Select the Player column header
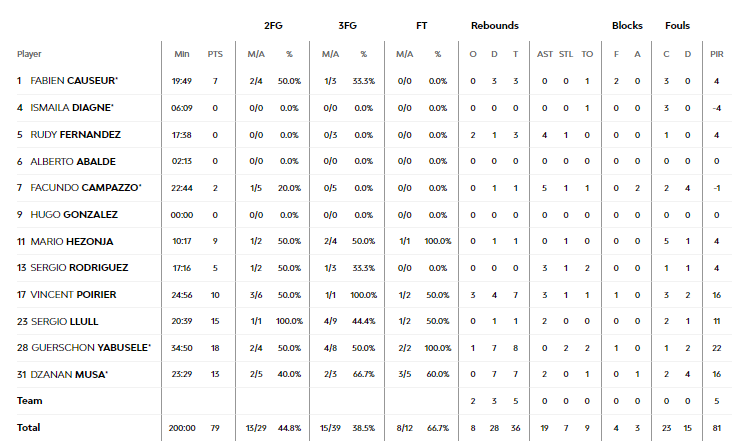The image size is (732, 441). (x=29, y=54)
